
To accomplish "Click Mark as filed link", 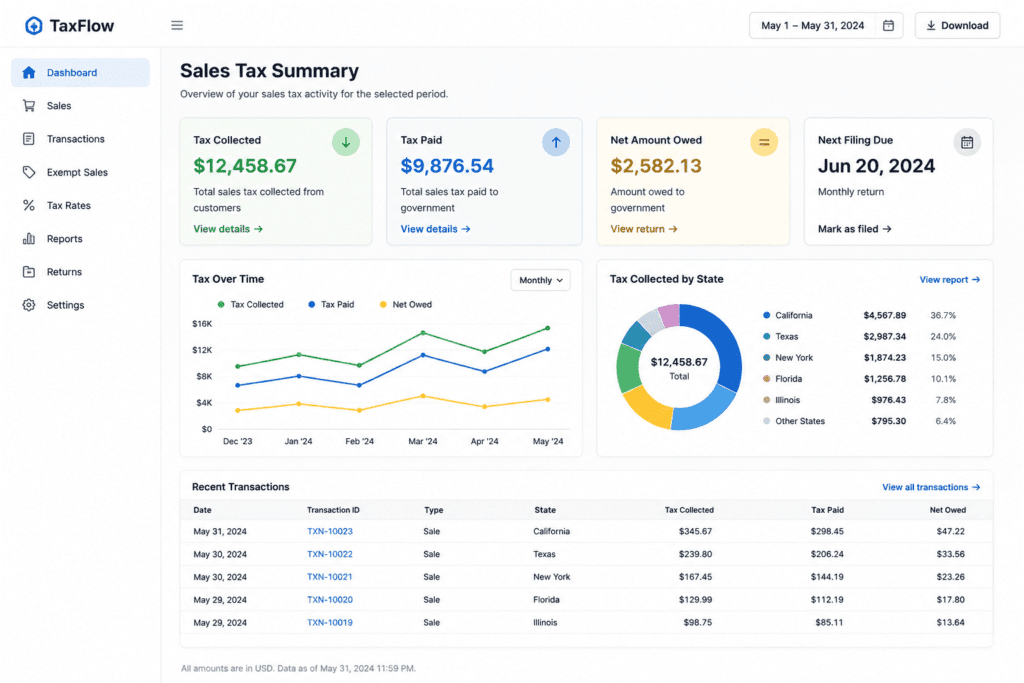I will tap(854, 229).
